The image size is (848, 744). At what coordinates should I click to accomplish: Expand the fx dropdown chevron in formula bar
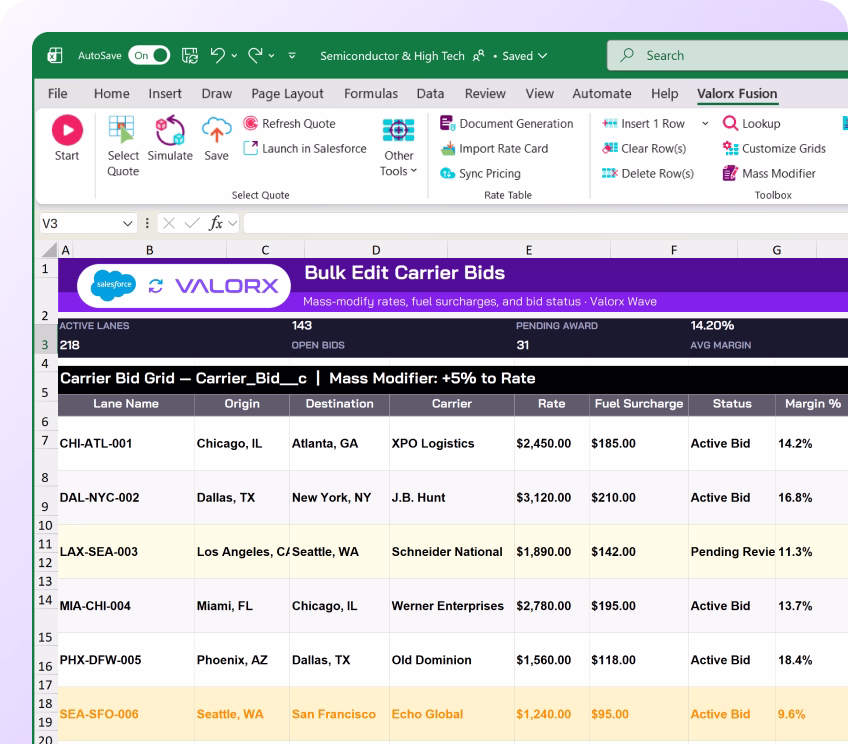(x=233, y=223)
